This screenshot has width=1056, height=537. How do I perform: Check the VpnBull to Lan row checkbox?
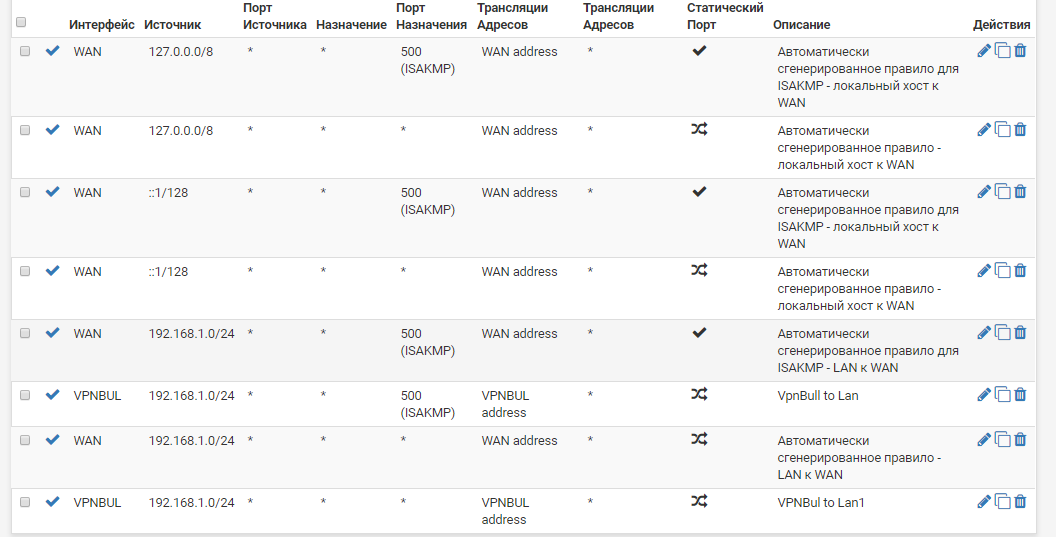25,396
